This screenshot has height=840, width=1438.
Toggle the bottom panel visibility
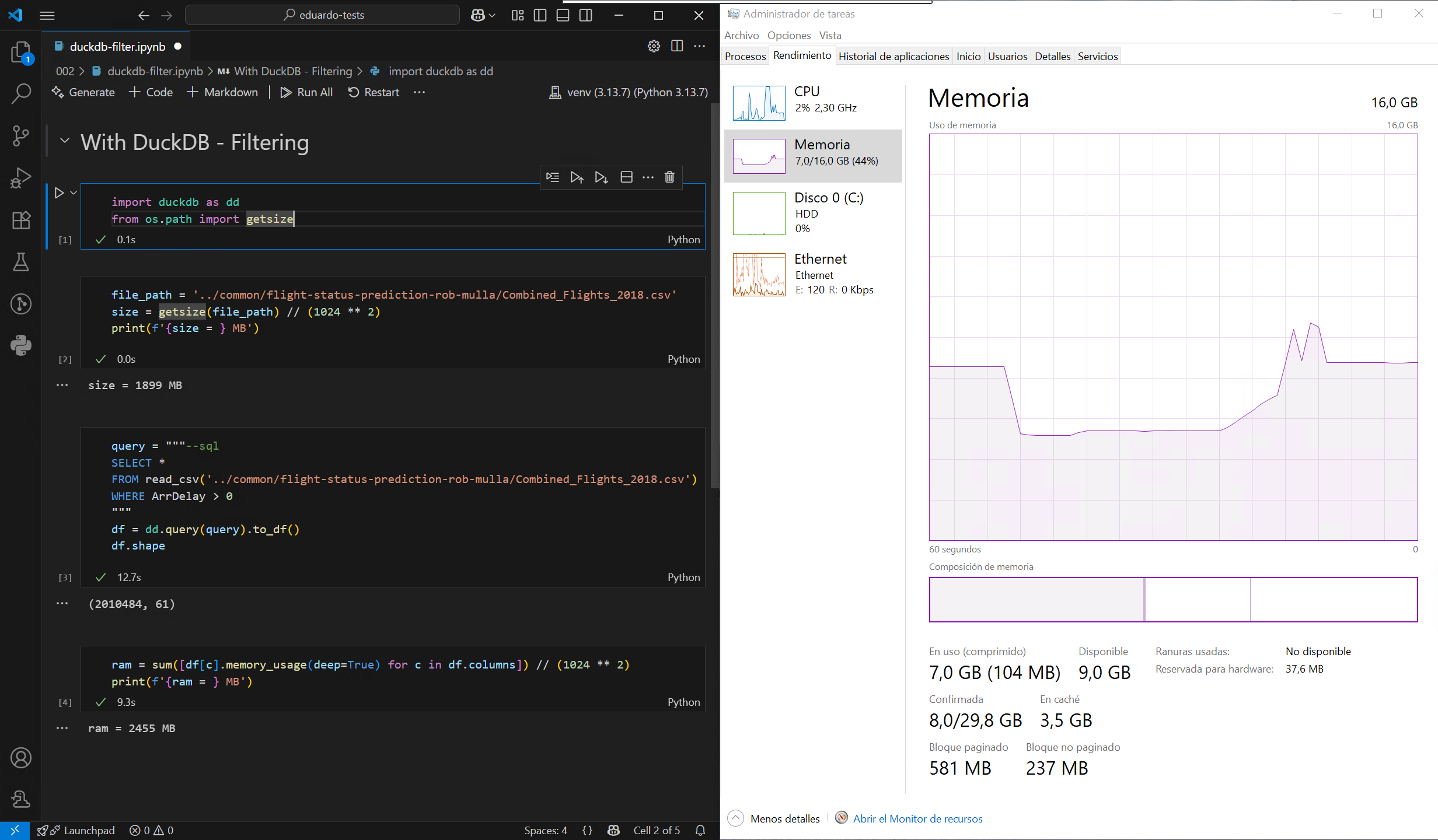[x=562, y=15]
